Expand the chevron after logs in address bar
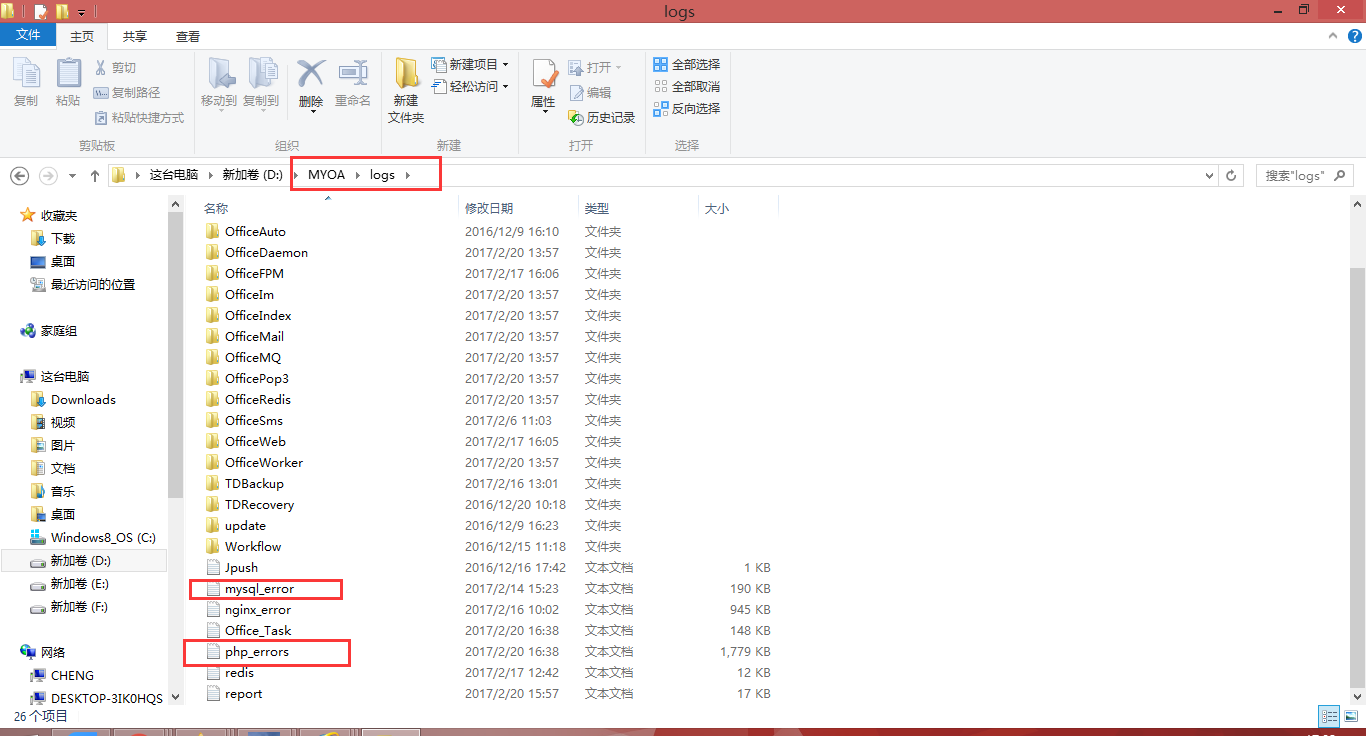The height and width of the screenshot is (736, 1366). tap(408, 175)
